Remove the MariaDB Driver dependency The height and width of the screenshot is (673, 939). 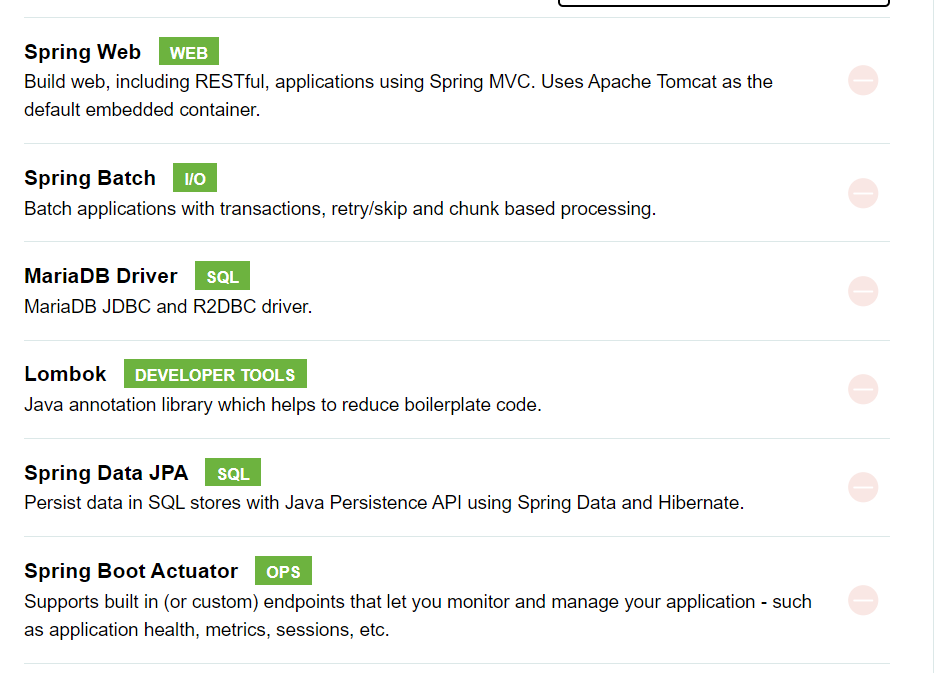click(863, 292)
